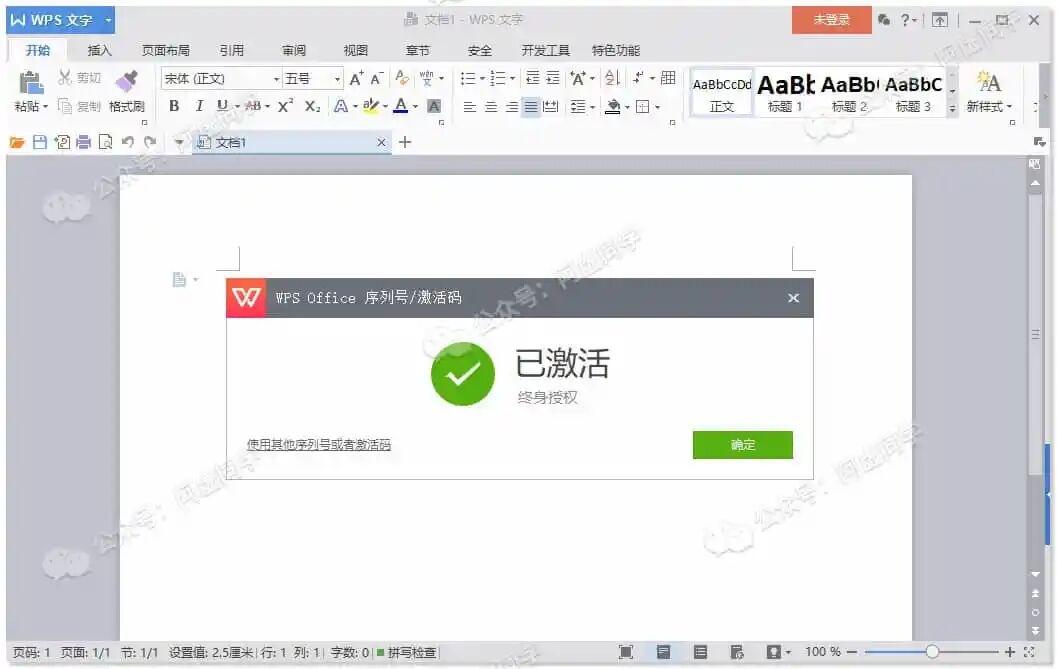1057x669 pixels.
Task: Select the Format Painter brush
Action: pos(126,82)
